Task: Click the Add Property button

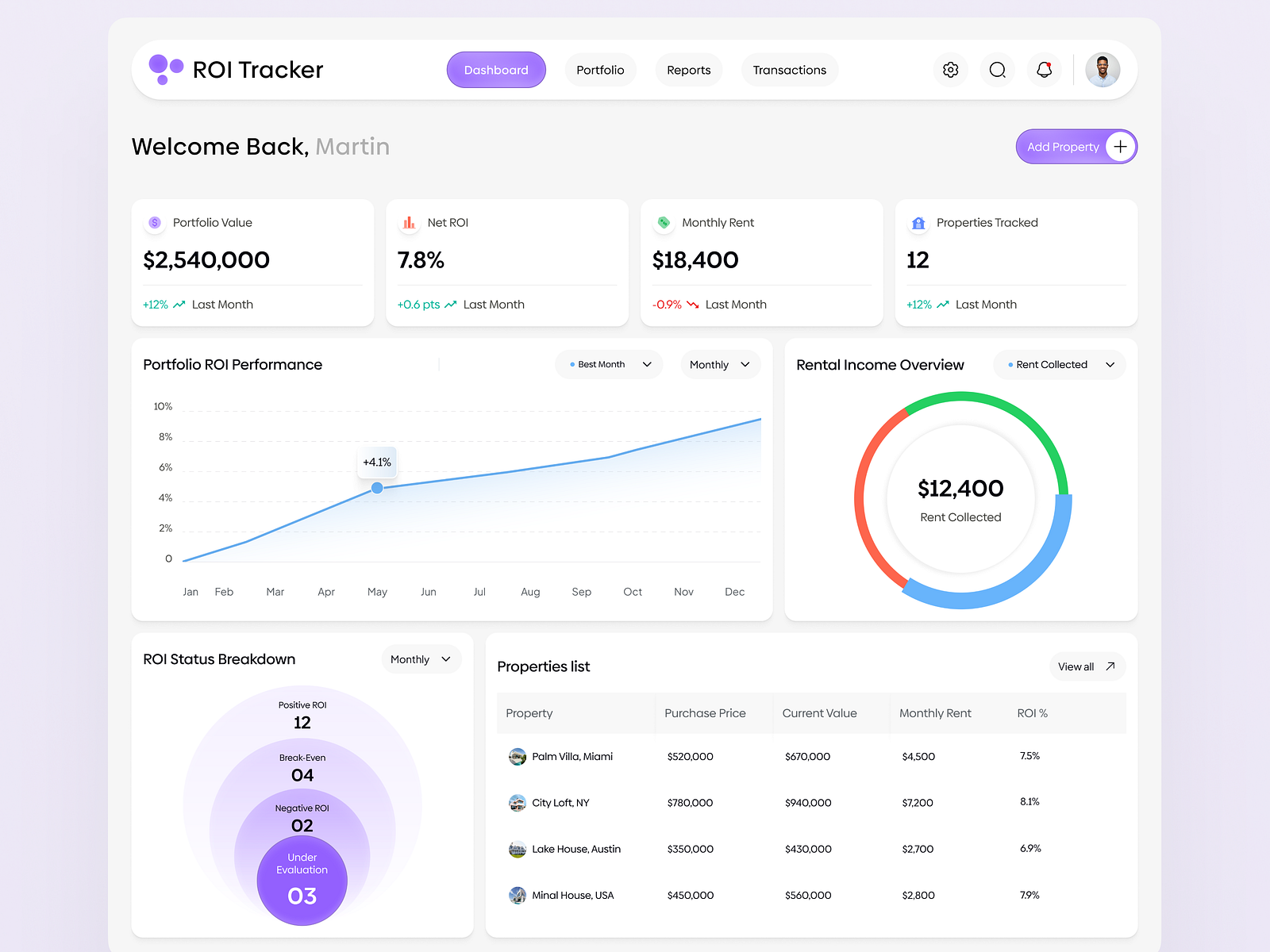Action: coord(1076,147)
